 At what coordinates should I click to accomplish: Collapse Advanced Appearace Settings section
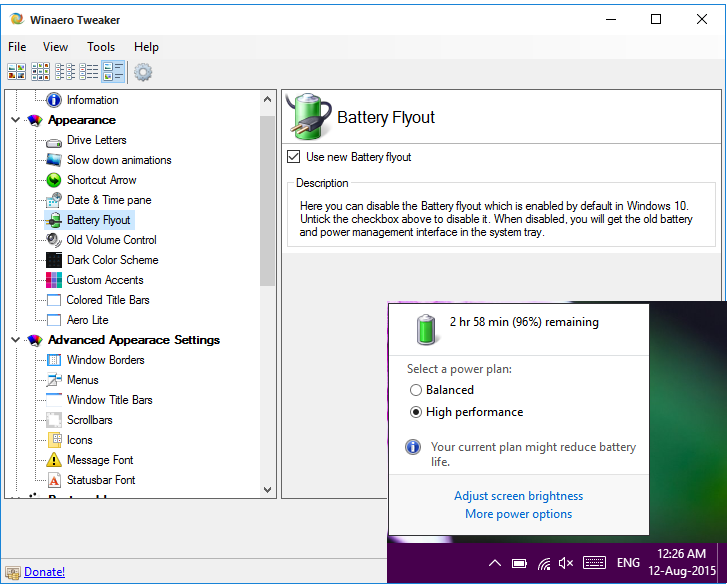pos(15,340)
